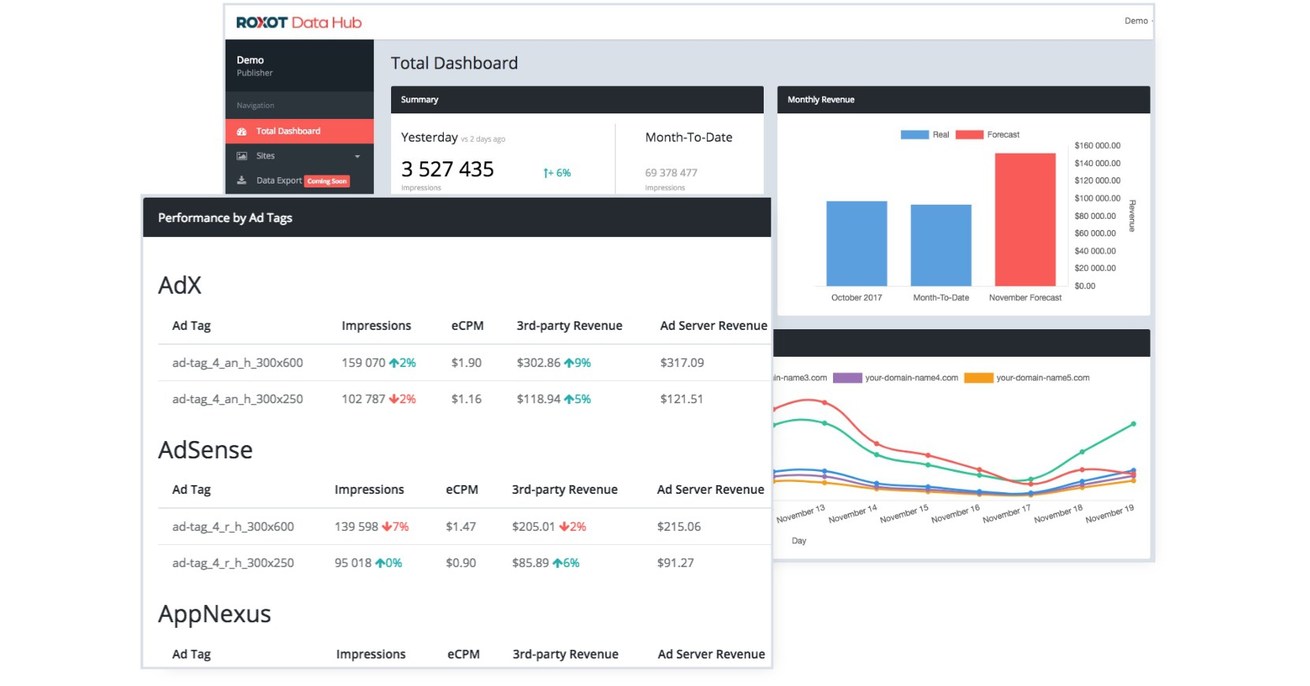The height and width of the screenshot is (686, 1310).
Task: Click the Coming Soon badge
Action: click(x=327, y=181)
